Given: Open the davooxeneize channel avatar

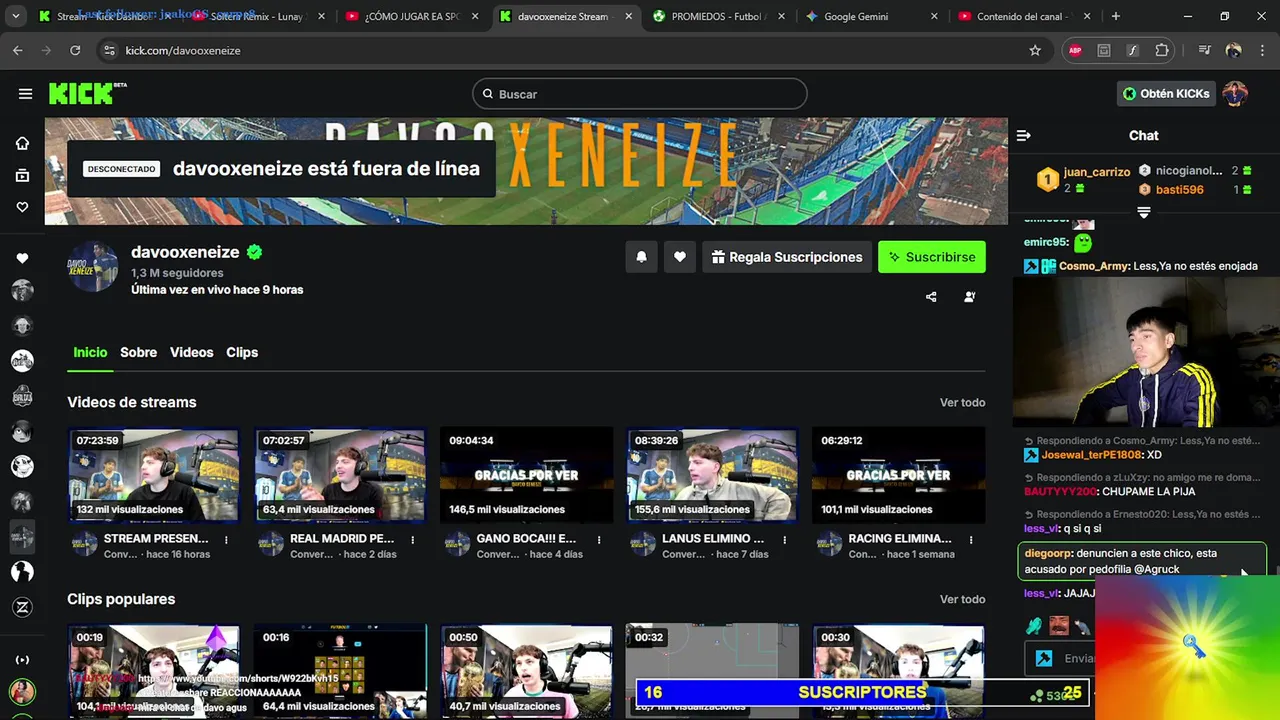Looking at the screenshot, I should 92,267.
